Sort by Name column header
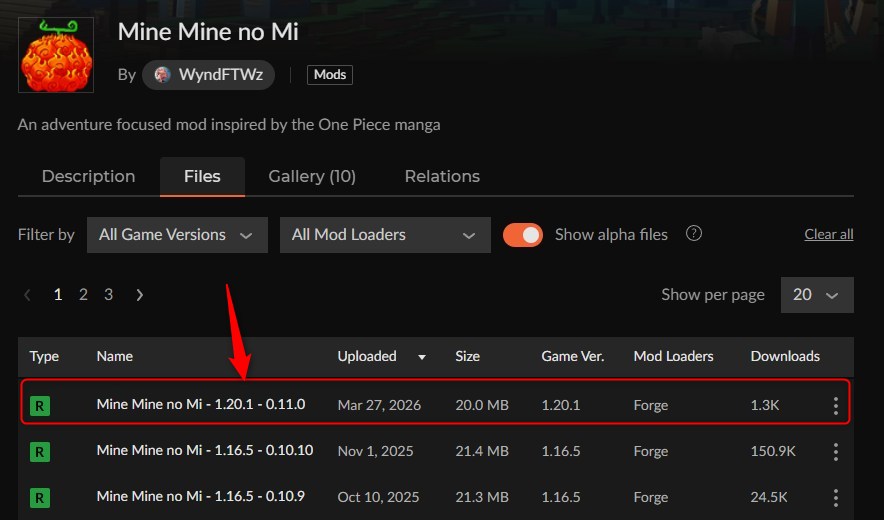884x520 pixels. click(114, 356)
